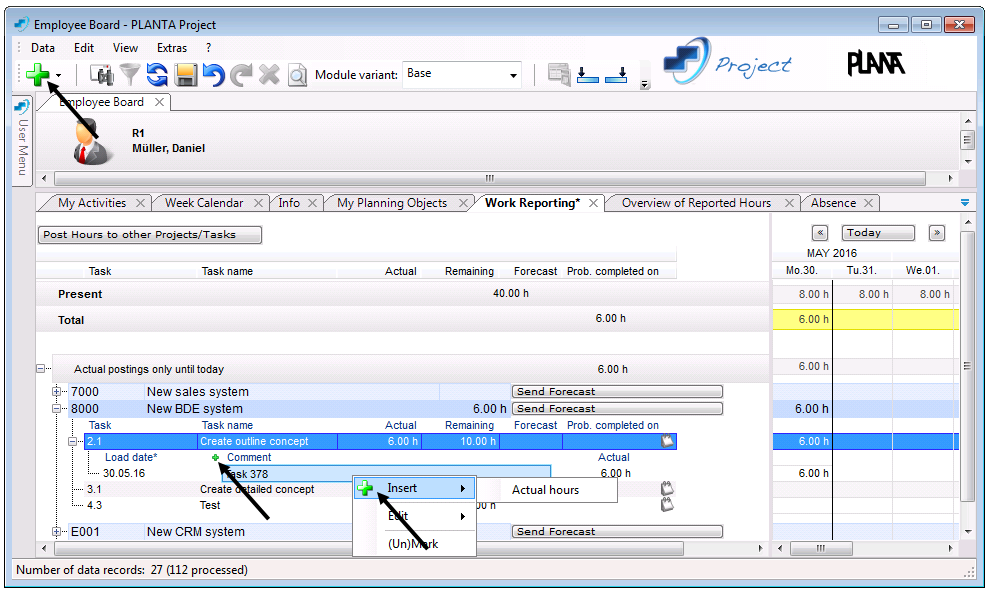Go to previous week with « button
Viewport: 990px width, 593px height.
[820, 233]
